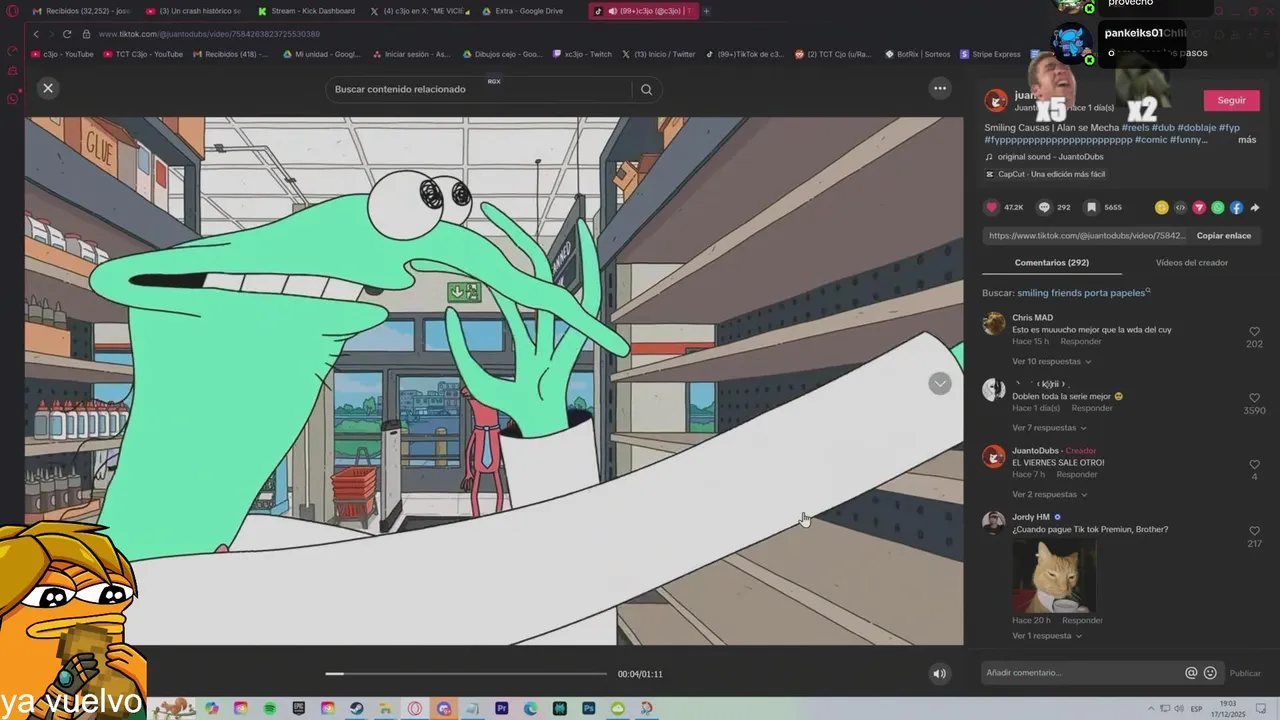Mute the video with speaker icon
The width and height of the screenshot is (1280, 720).
(939, 674)
